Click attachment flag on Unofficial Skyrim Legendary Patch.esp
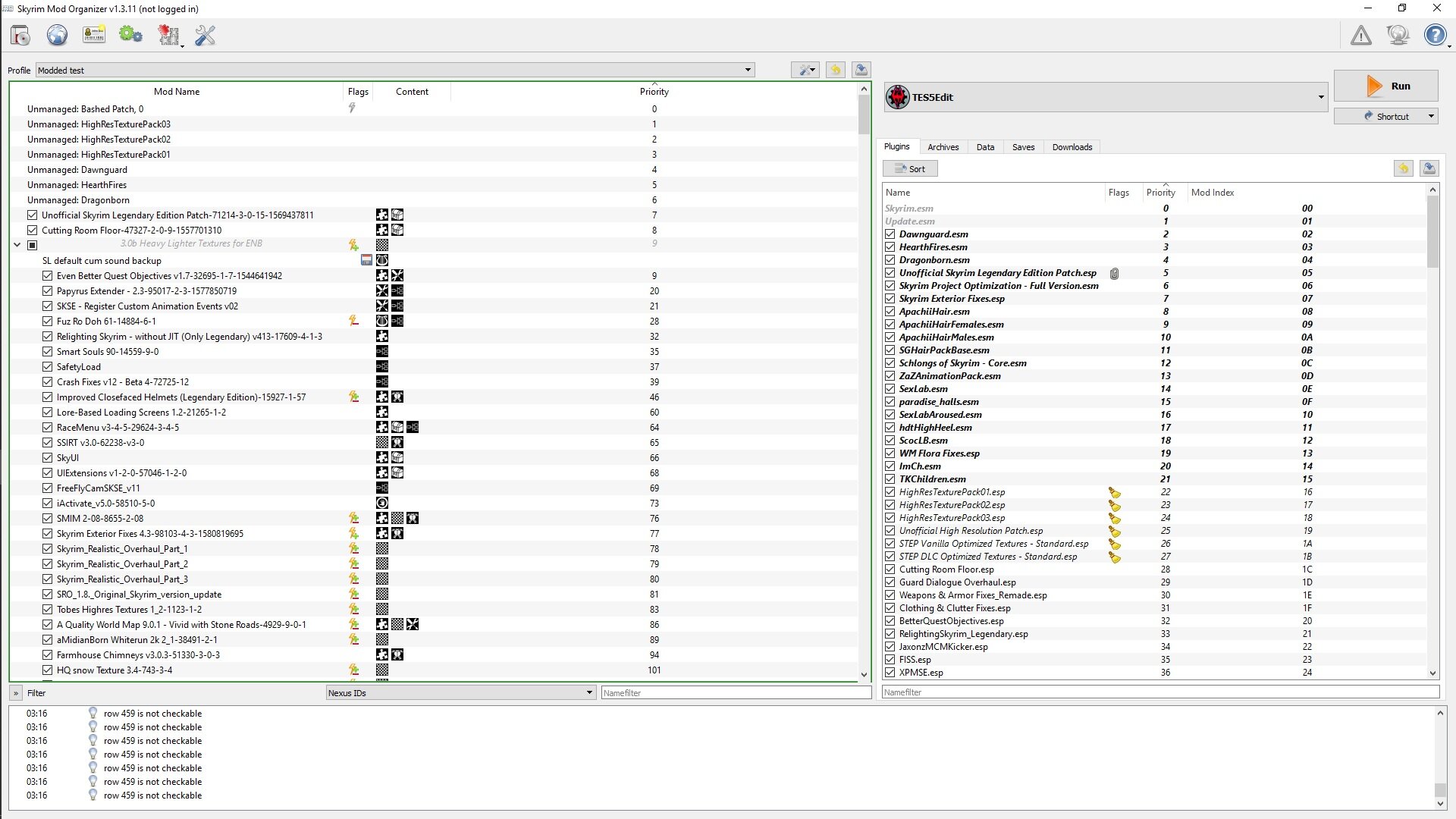 click(x=1114, y=274)
